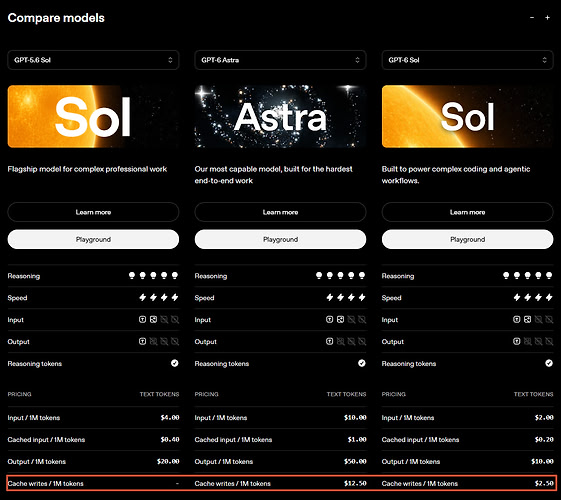Click the GPT-5.6 Sol banner image
This screenshot has height=500, width=561.
93,116
